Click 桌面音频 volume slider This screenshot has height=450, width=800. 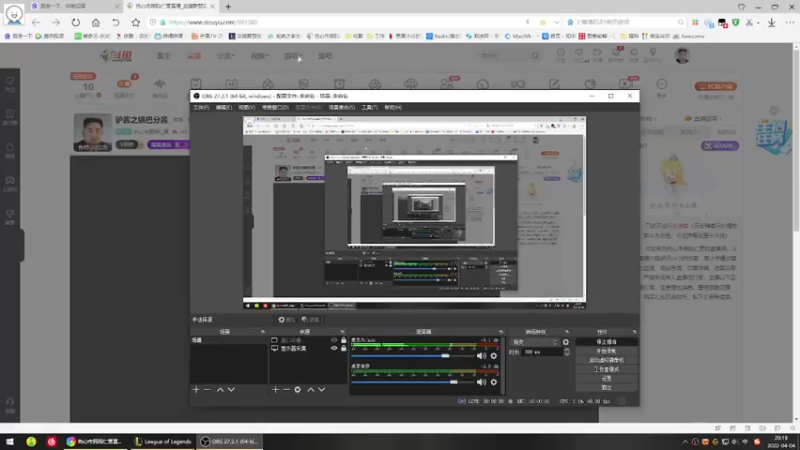click(x=413, y=382)
